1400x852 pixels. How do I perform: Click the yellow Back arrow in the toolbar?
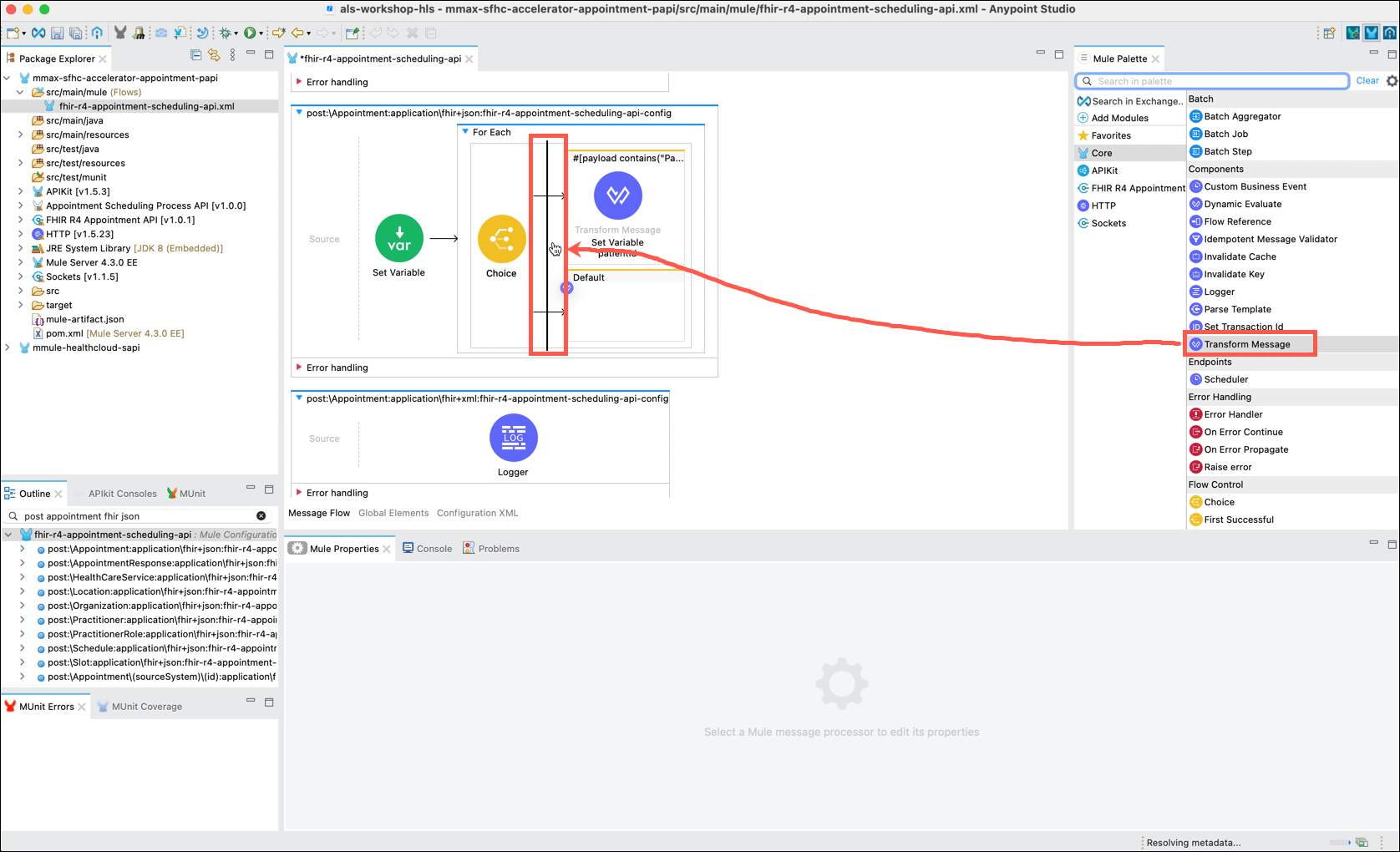point(297,33)
